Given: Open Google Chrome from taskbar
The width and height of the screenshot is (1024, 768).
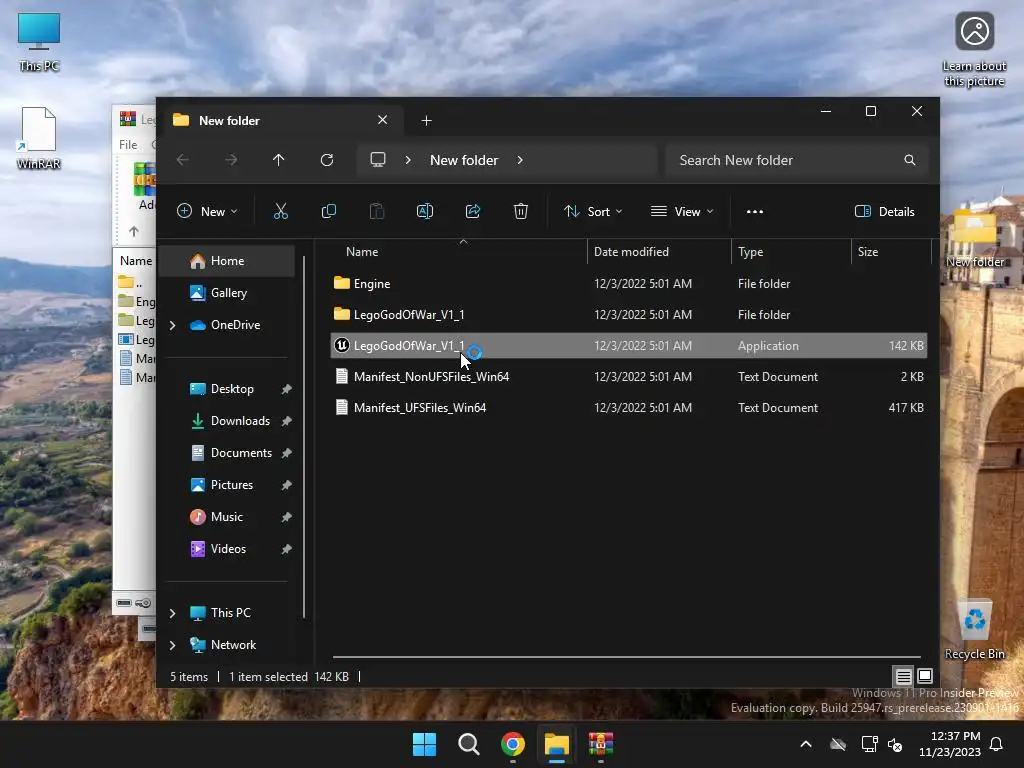Looking at the screenshot, I should pos(513,744).
